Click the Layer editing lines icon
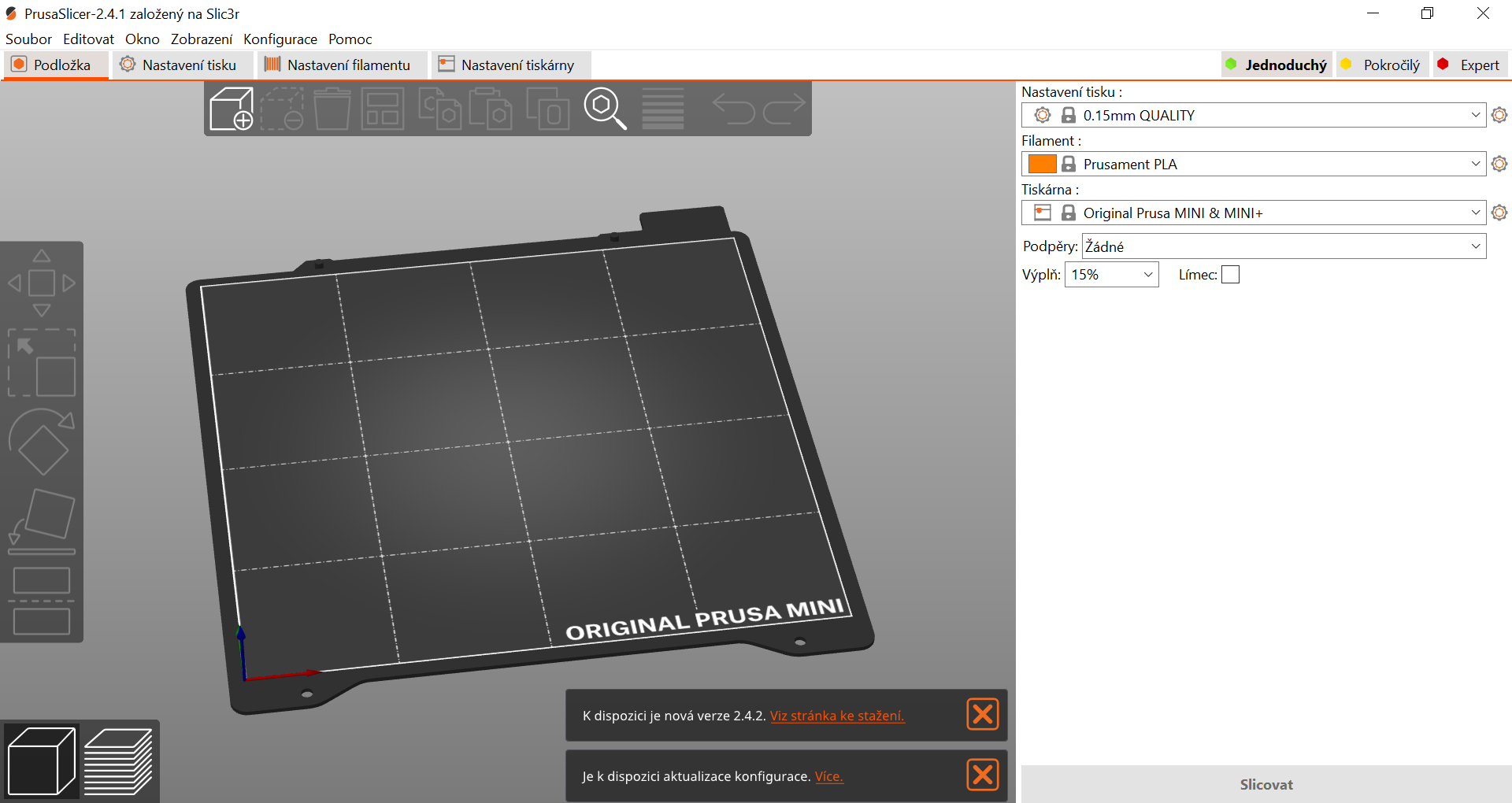 pos(663,109)
